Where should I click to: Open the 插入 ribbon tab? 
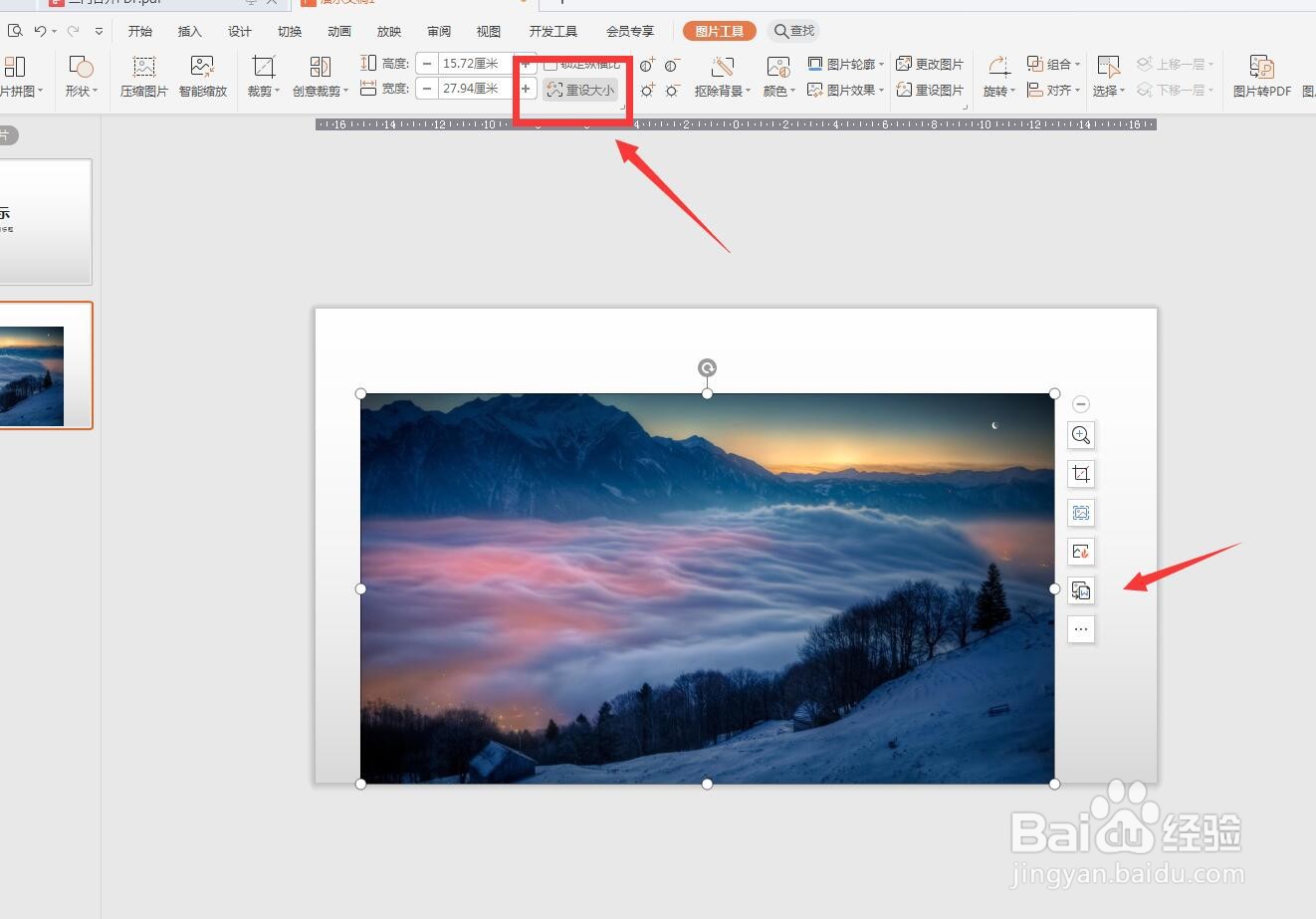coord(189,31)
